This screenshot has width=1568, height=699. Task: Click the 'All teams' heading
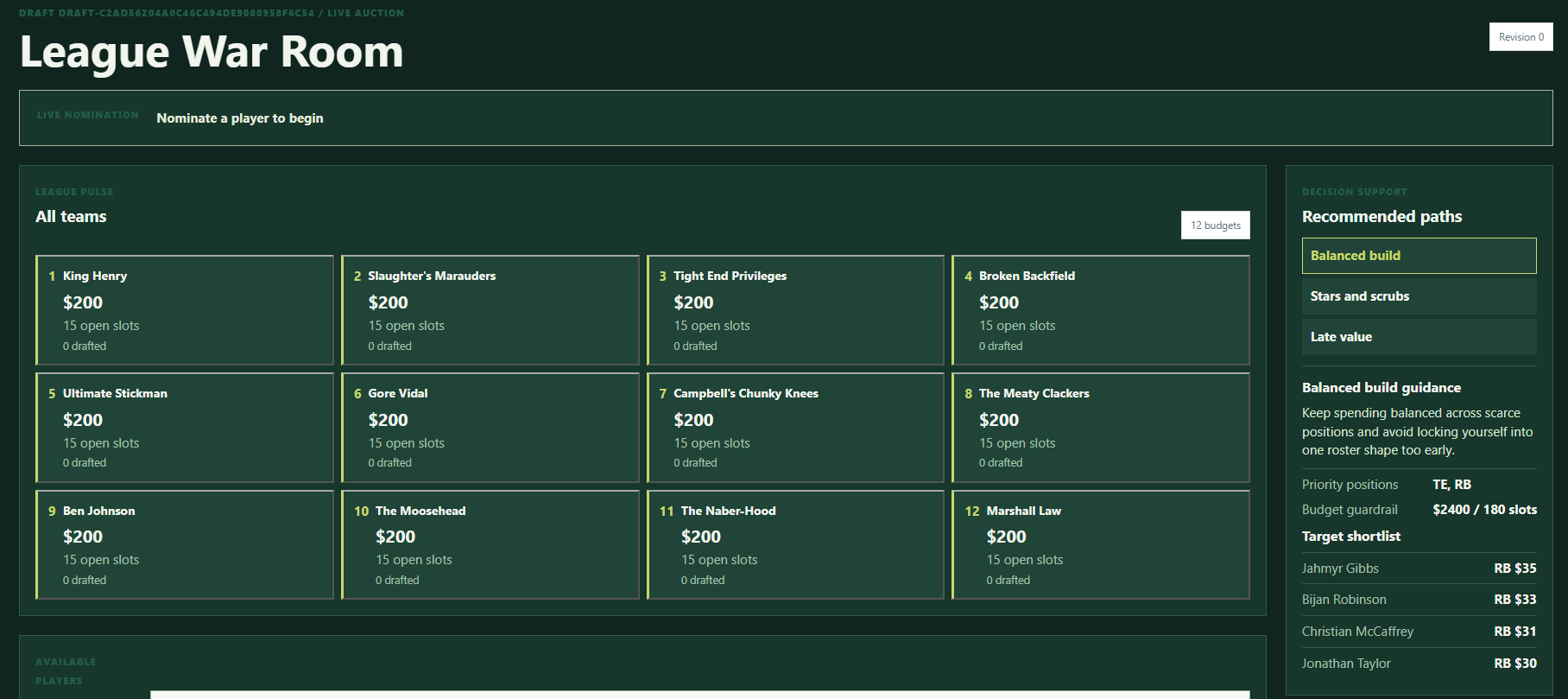pyautogui.click(x=71, y=217)
